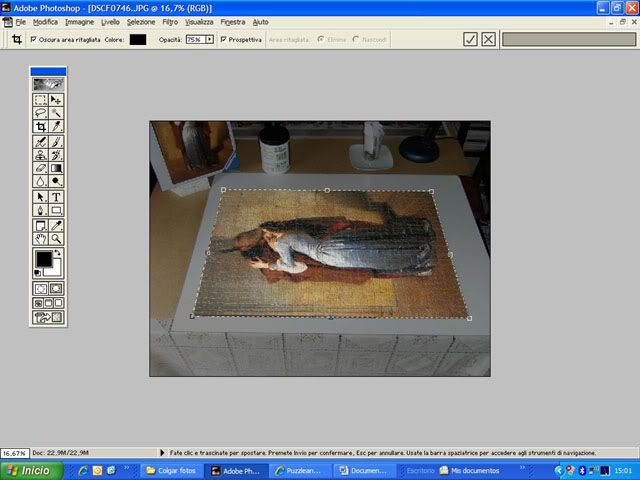This screenshot has width=640, height=480.
Task: Select the Magic Wand tool
Action: (56, 113)
